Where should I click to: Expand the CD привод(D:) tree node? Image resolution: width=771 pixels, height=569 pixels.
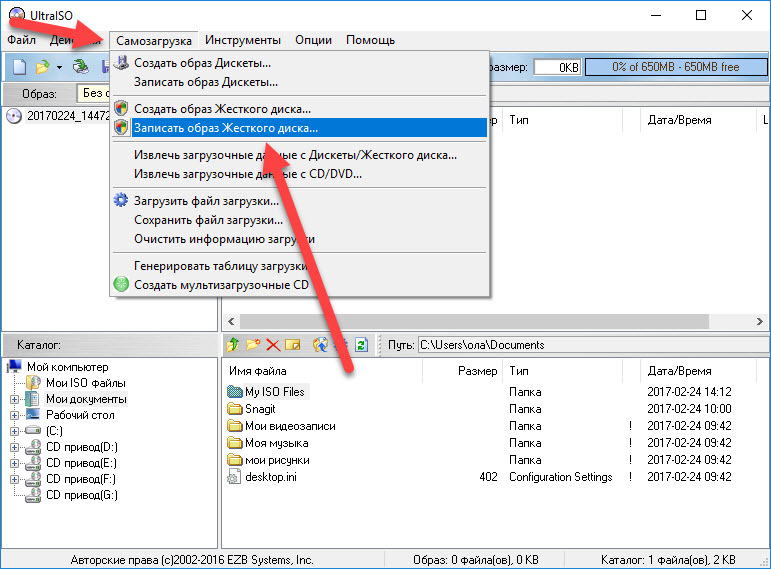click(x=14, y=448)
